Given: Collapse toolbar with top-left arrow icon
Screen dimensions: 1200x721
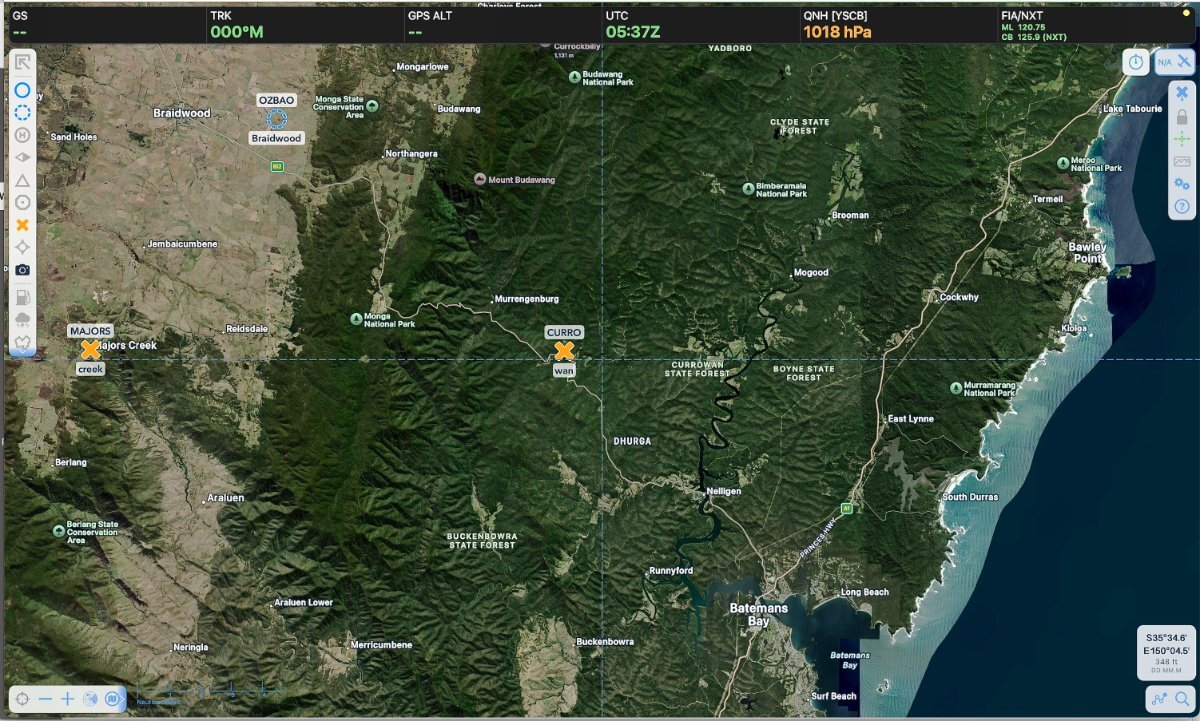Looking at the screenshot, I should (x=22, y=63).
